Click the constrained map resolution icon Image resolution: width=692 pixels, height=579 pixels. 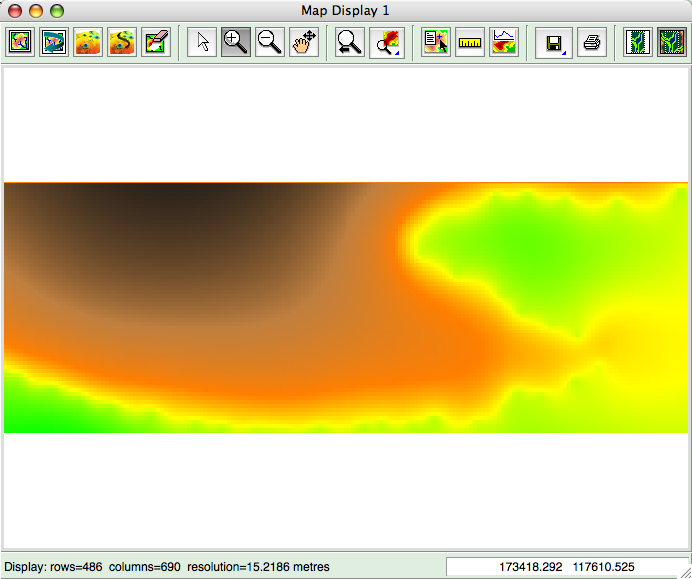[637, 42]
